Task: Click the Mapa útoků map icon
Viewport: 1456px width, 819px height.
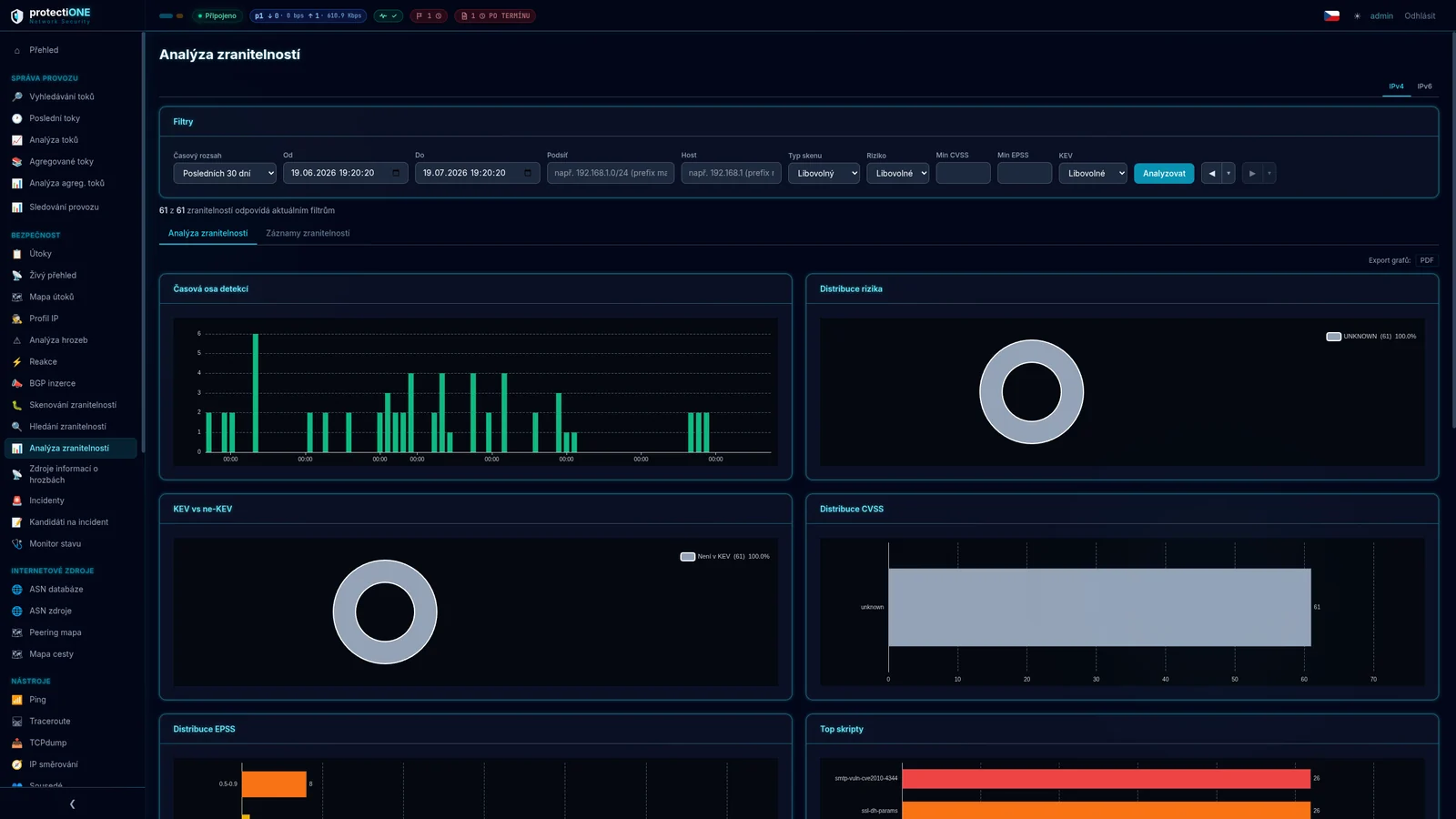Action: pyautogui.click(x=16, y=298)
